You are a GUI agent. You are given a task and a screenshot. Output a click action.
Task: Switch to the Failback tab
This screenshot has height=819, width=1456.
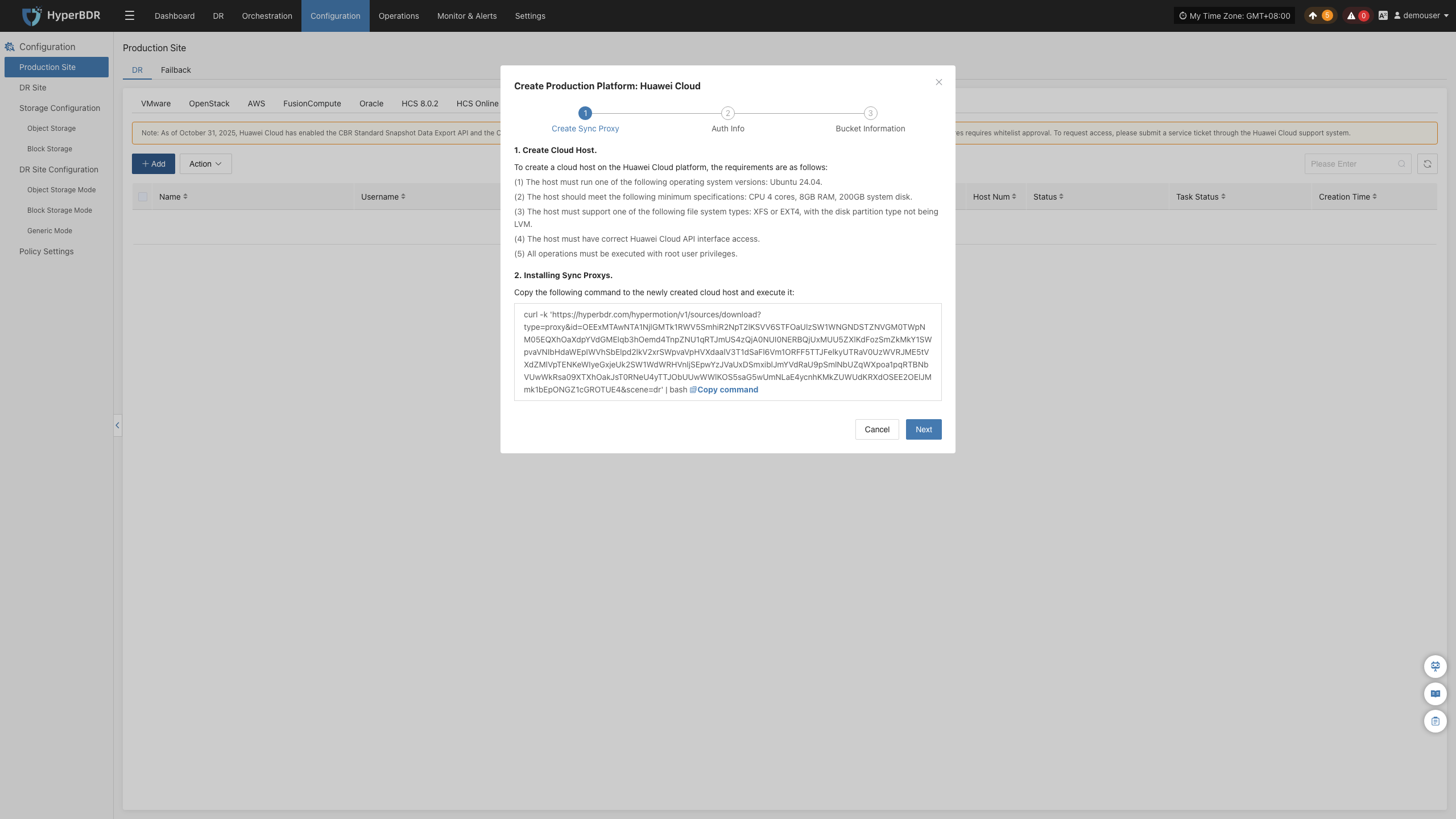(x=176, y=70)
